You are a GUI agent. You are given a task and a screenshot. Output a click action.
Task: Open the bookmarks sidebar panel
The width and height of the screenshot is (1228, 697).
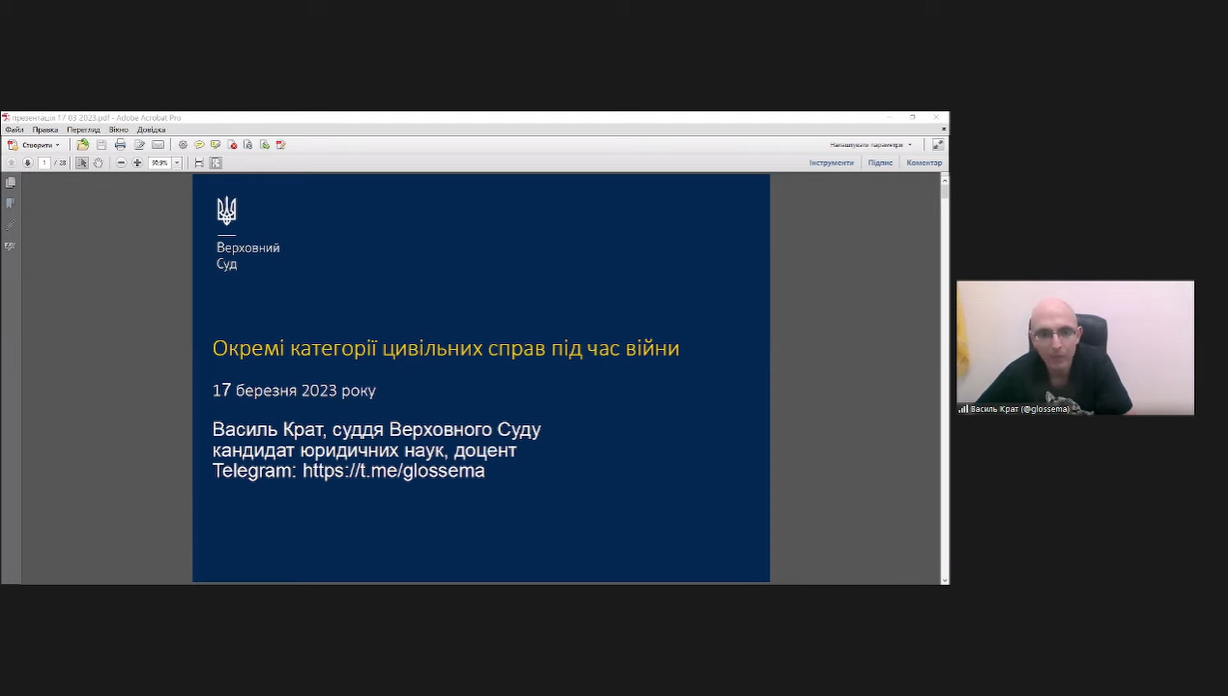(x=10, y=203)
